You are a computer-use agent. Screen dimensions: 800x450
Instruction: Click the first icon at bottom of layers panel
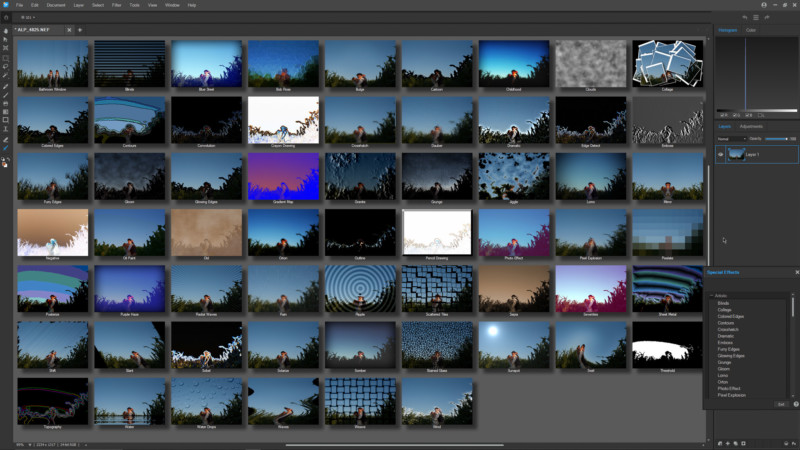[x=720, y=443]
